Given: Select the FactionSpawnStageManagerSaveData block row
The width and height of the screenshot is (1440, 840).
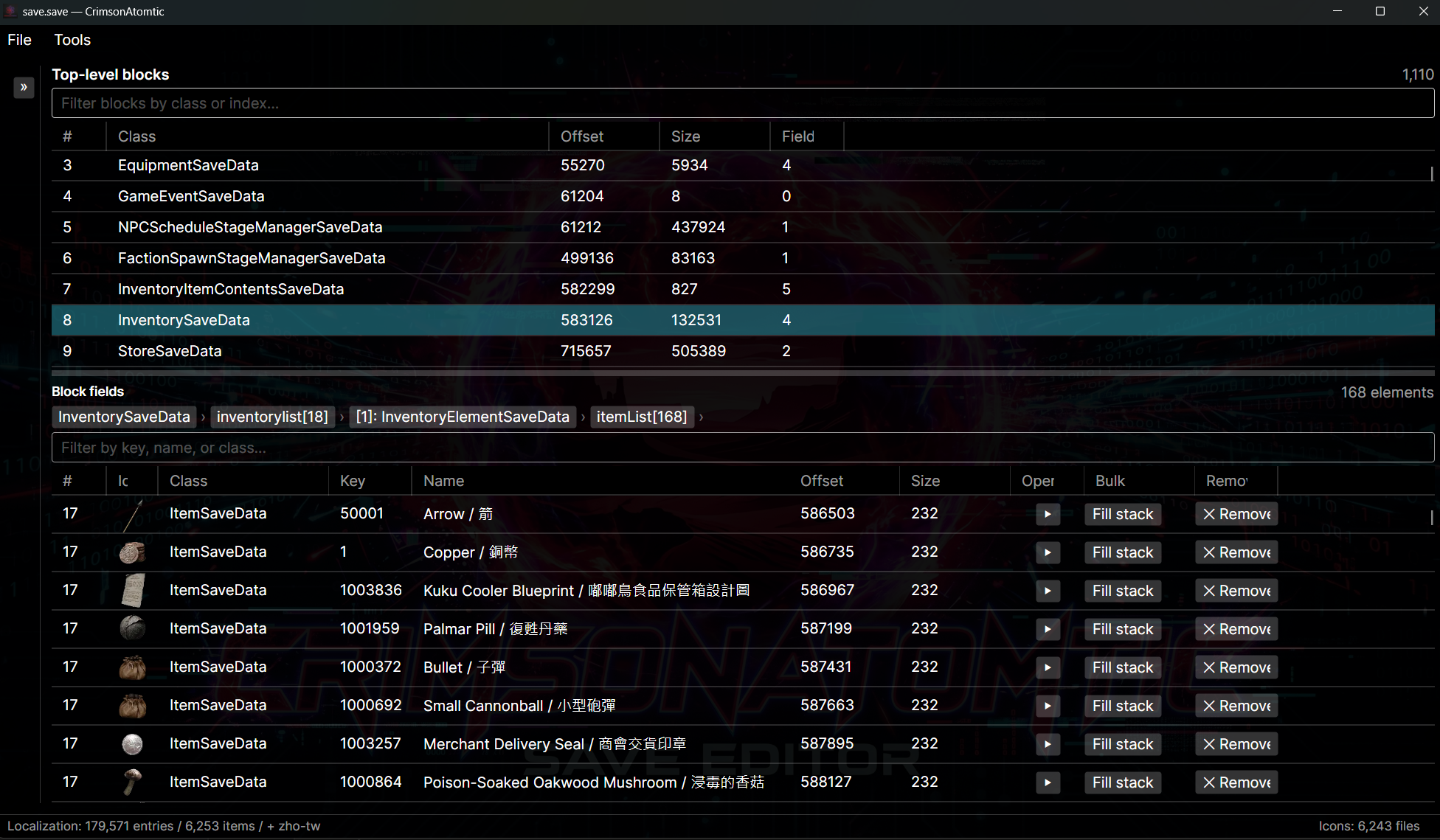Looking at the screenshot, I should 743,258.
